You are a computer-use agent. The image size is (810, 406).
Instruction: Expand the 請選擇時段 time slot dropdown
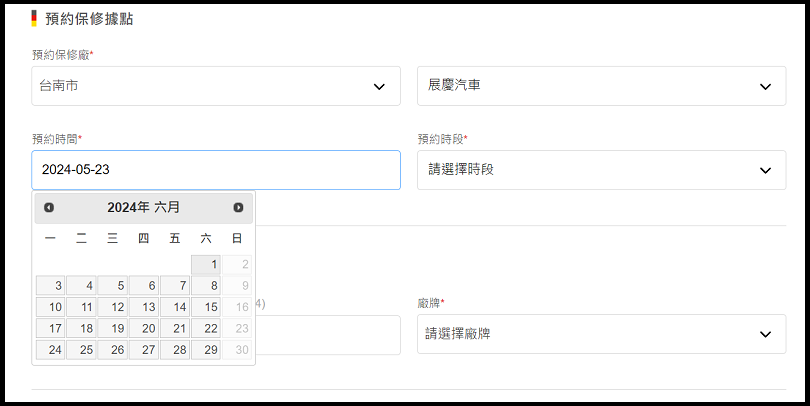[602, 170]
